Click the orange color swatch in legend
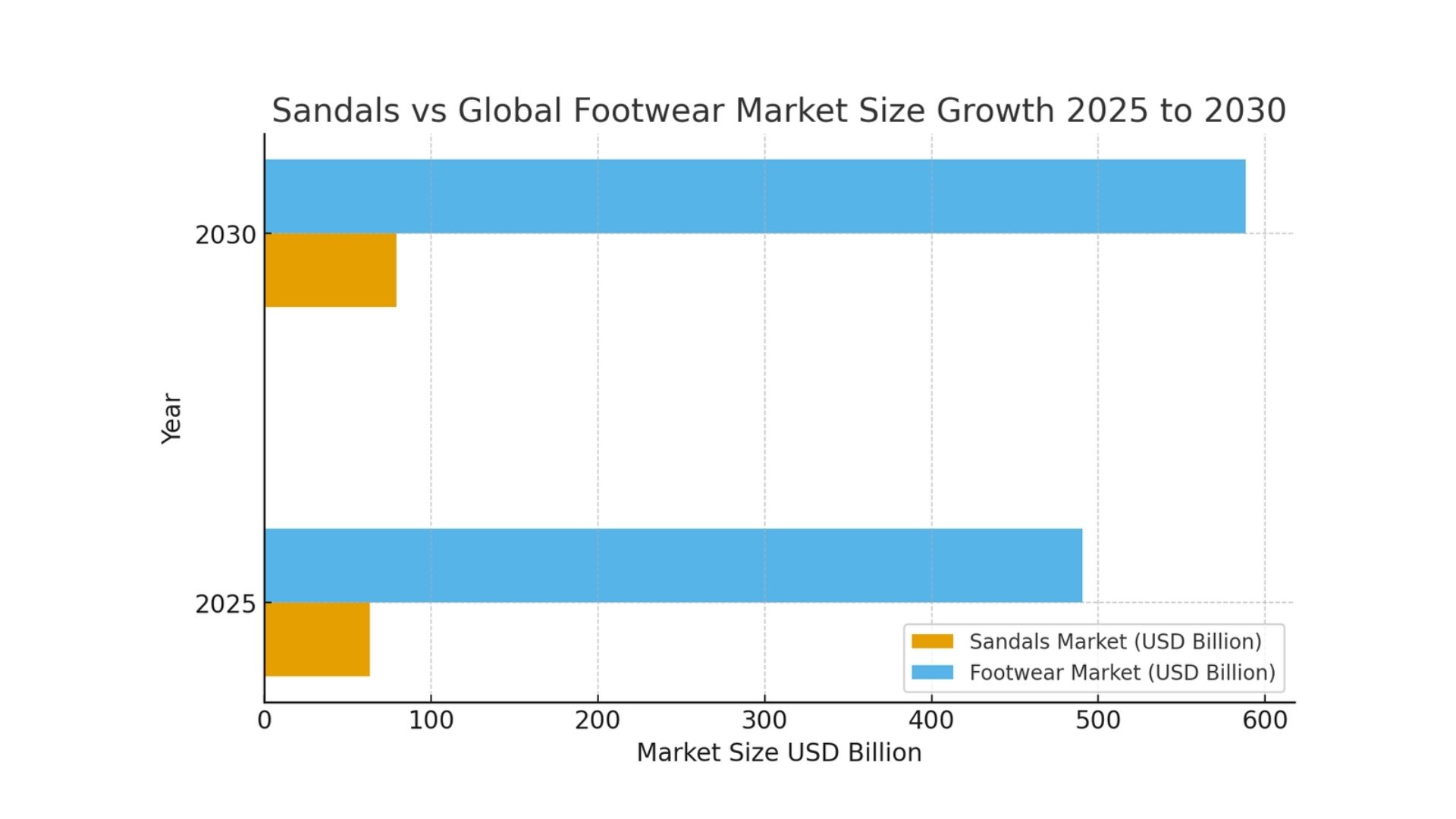Image resolution: width=1456 pixels, height=819 pixels. [934, 641]
